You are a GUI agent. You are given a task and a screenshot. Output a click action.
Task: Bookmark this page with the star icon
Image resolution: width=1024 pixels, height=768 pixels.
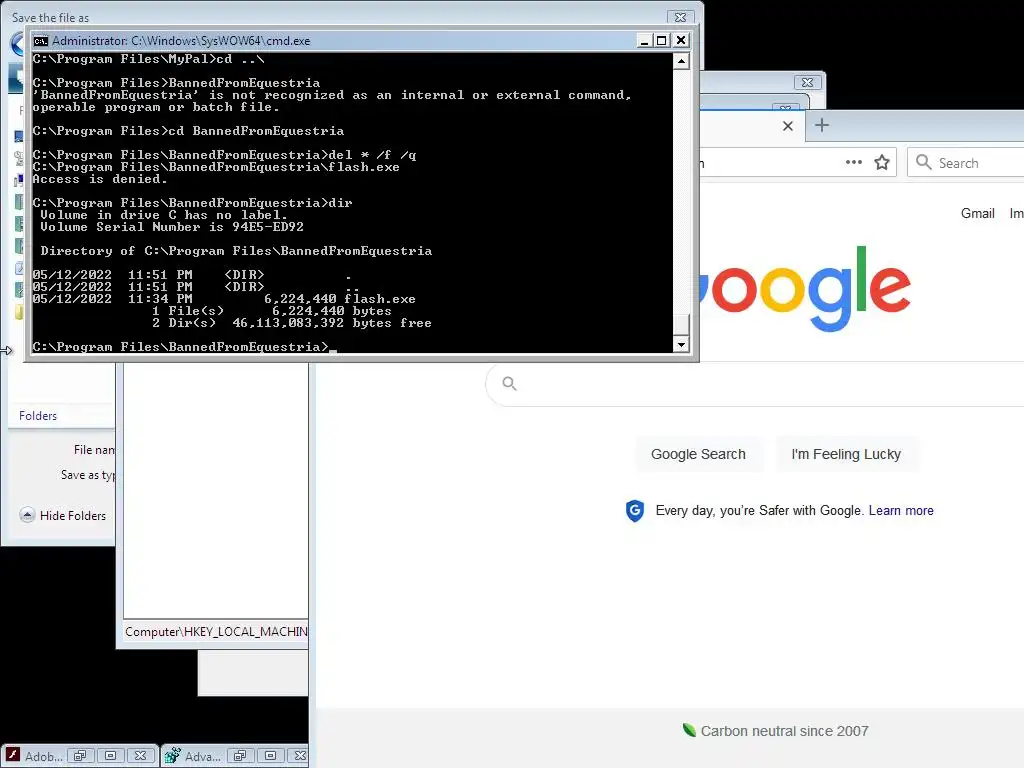[882, 163]
